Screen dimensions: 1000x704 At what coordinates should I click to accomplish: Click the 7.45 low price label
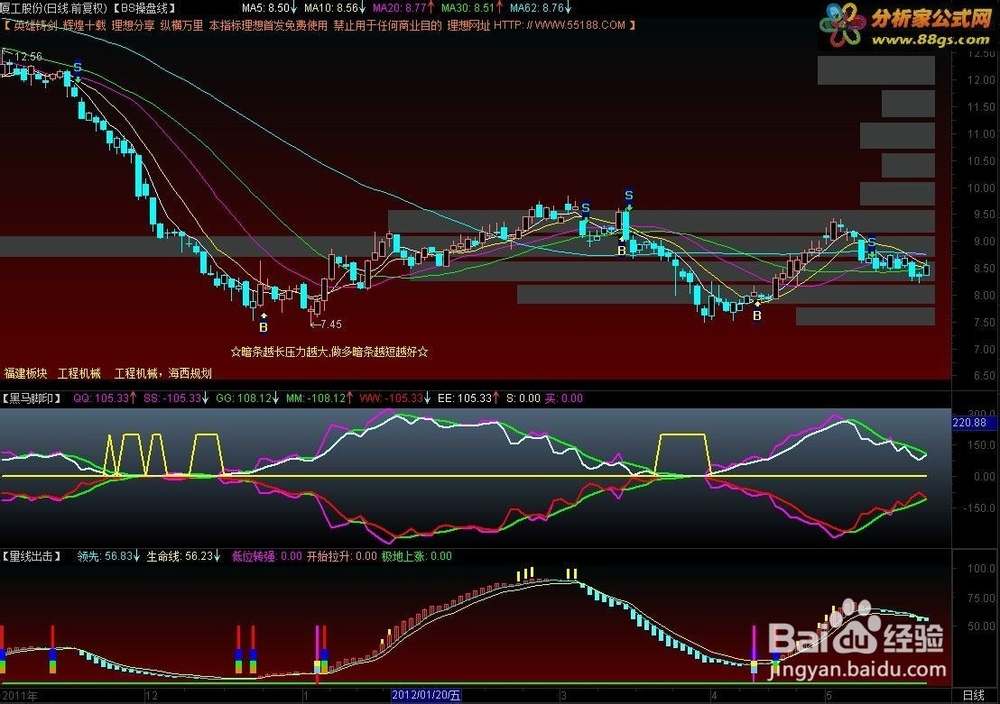click(331, 324)
